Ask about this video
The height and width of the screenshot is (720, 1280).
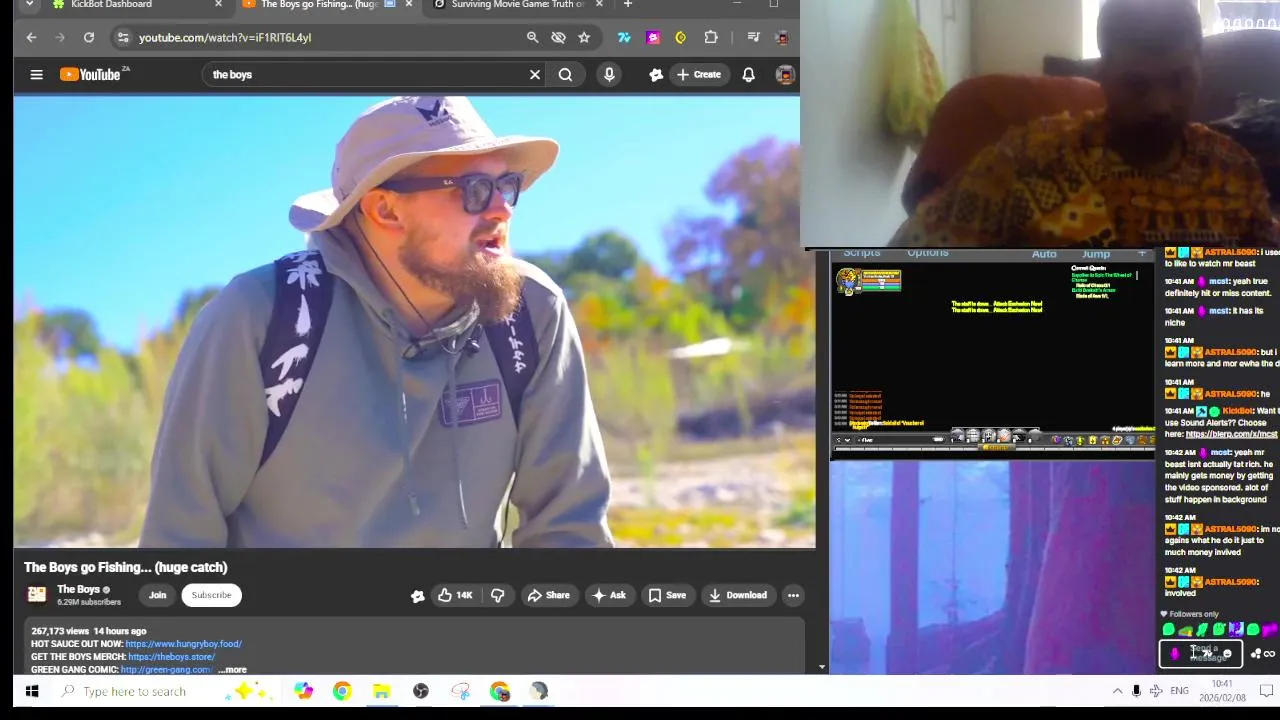click(x=609, y=595)
